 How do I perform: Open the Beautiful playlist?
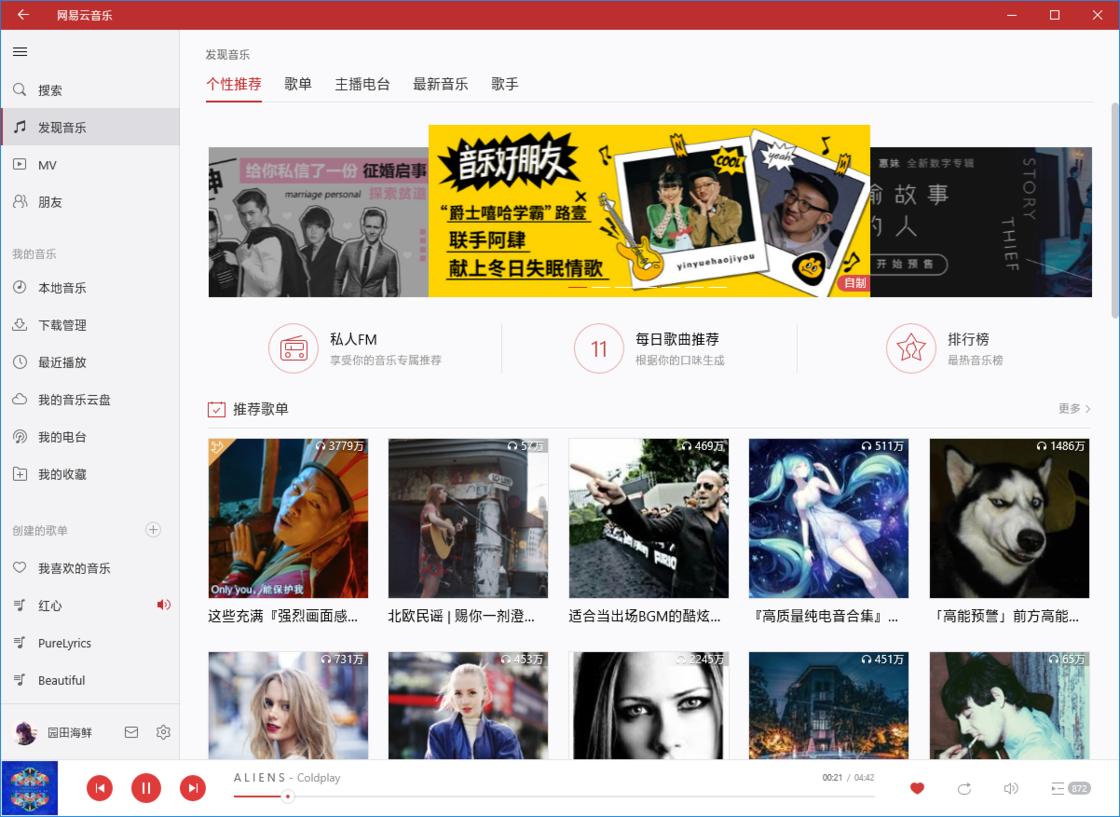point(90,680)
